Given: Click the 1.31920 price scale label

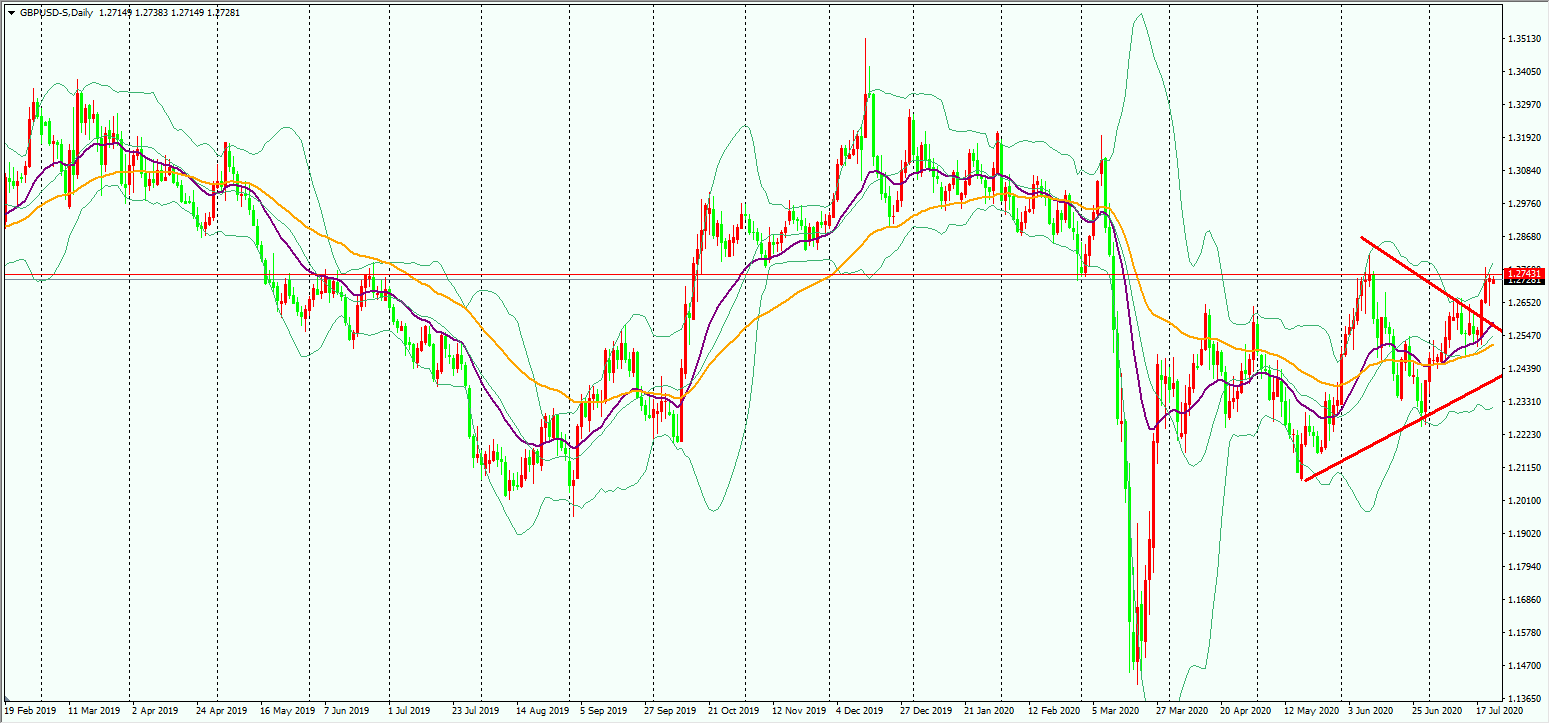Looking at the screenshot, I should click(x=1523, y=138).
